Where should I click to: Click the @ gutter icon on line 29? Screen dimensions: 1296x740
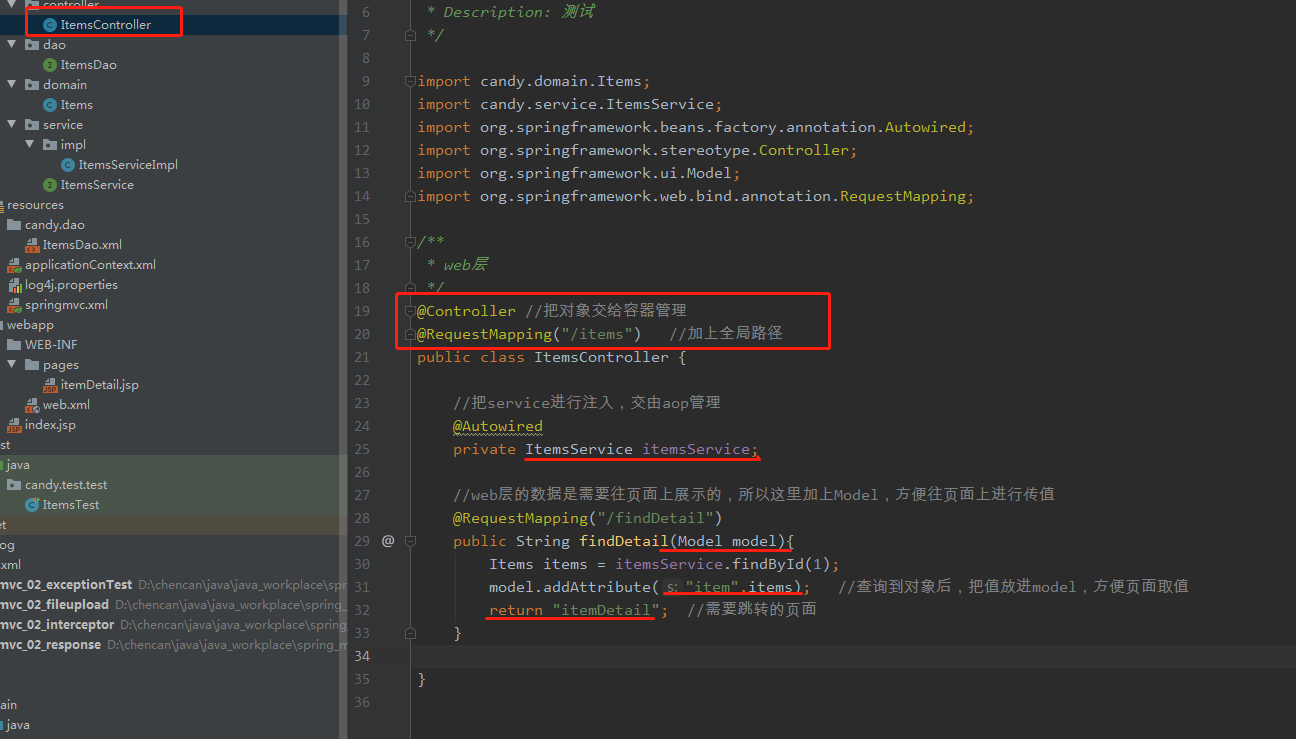tap(388, 541)
